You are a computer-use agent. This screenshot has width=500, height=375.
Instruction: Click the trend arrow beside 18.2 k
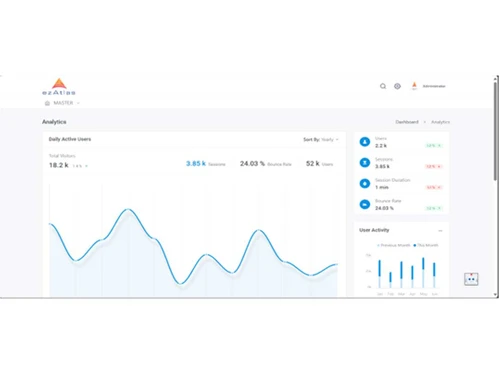[x=86, y=166]
